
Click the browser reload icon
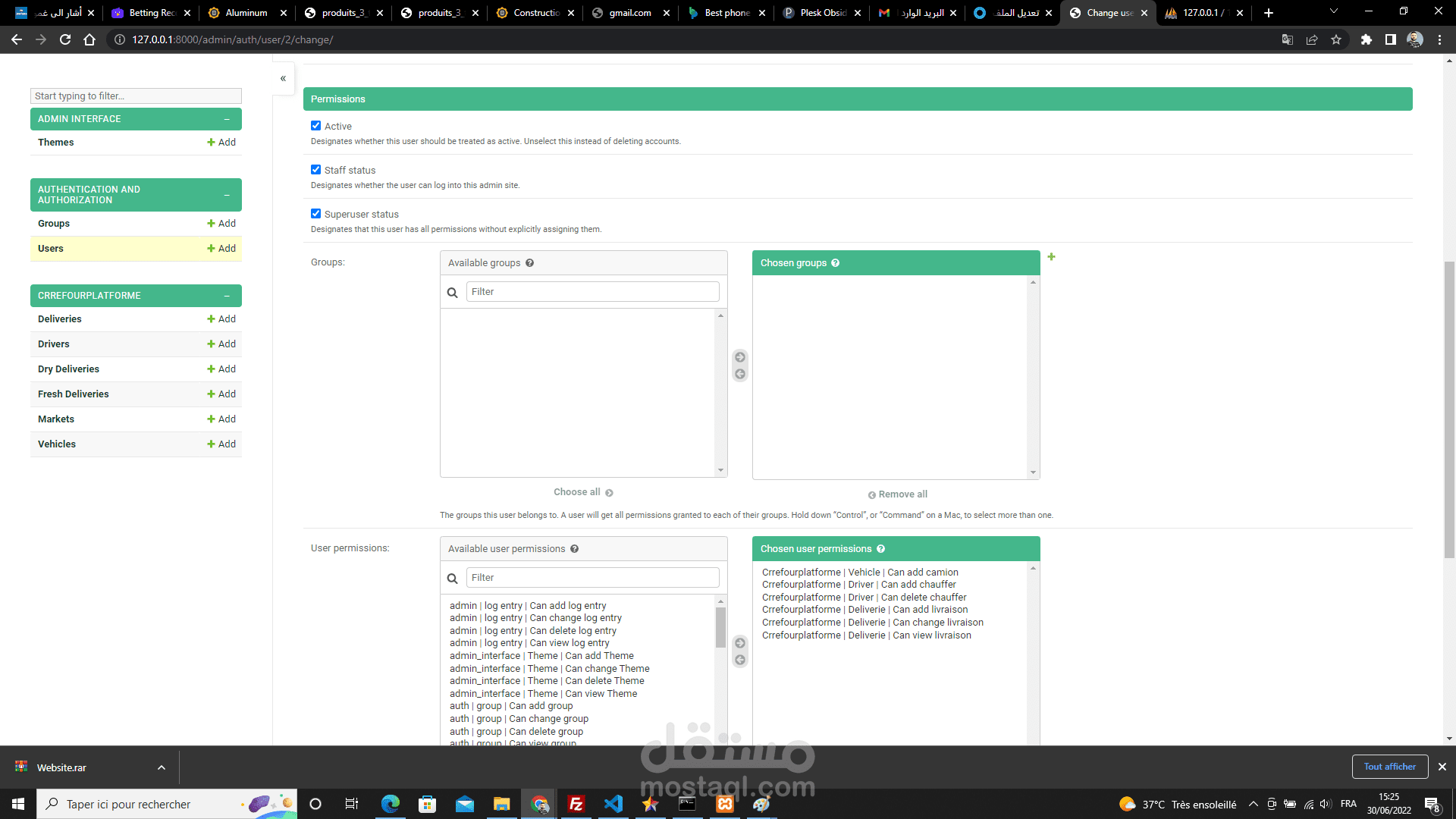[65, 39]
